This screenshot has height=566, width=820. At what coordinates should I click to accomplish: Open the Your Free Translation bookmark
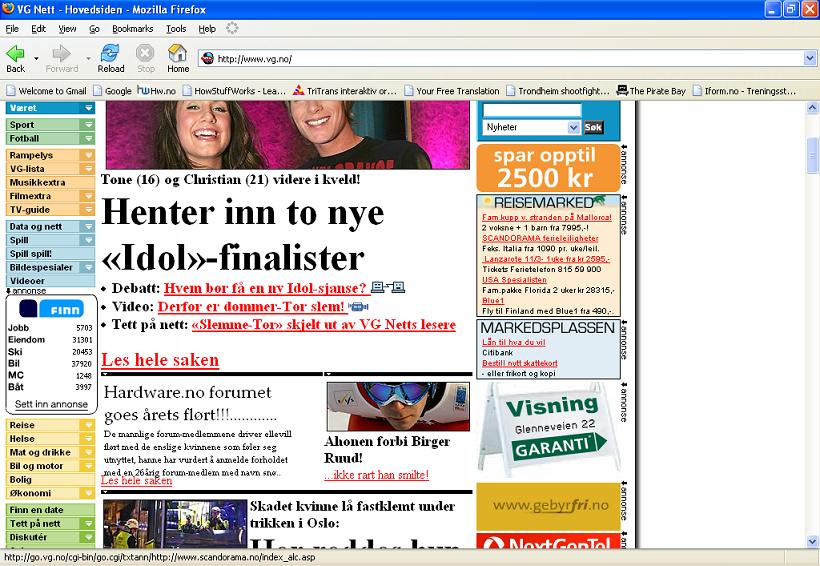452,91
